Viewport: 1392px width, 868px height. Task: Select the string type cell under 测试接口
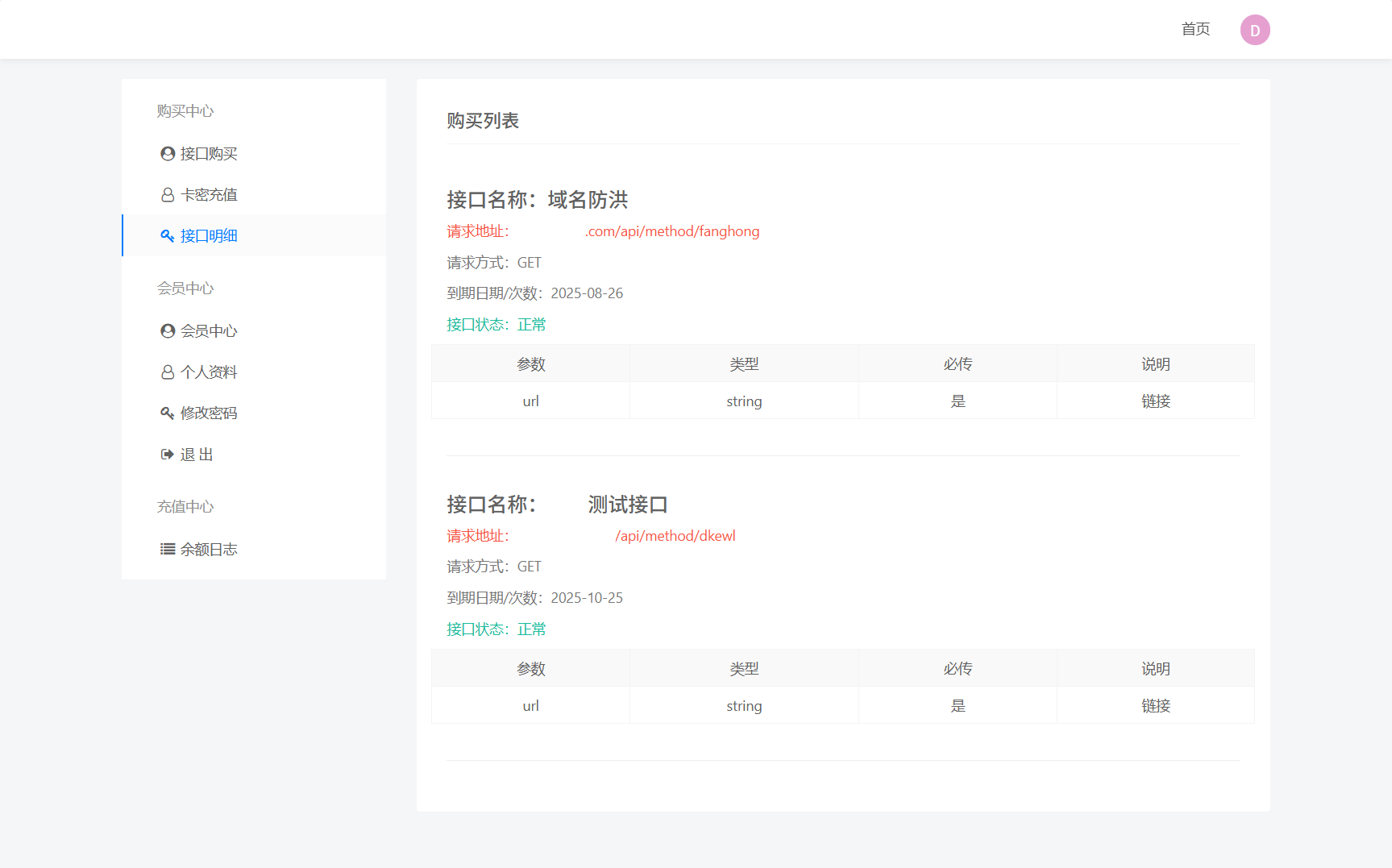pyautogui.click(x=744, y=705)
